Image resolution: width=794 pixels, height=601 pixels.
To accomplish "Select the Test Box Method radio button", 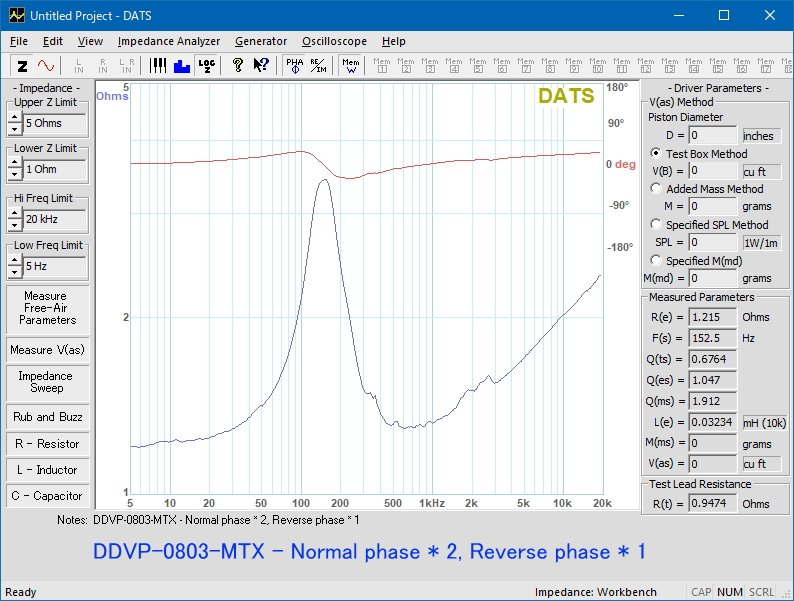I will pyautogui.click(x=656, y=153).
